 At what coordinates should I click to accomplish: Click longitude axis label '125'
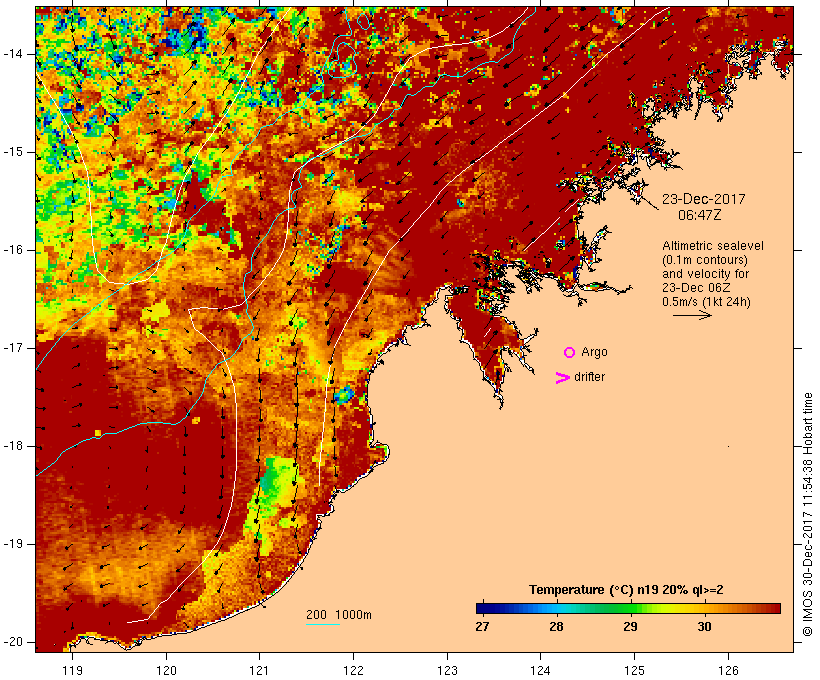pos(635,670)
